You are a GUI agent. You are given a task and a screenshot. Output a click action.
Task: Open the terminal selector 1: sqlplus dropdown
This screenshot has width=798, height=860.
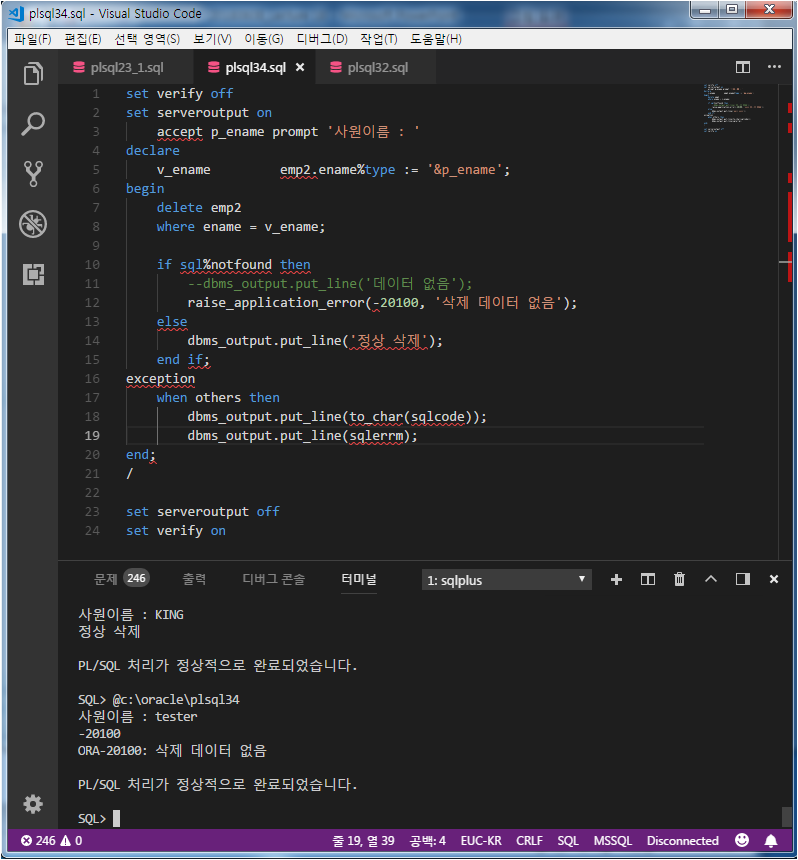[506, 580]
